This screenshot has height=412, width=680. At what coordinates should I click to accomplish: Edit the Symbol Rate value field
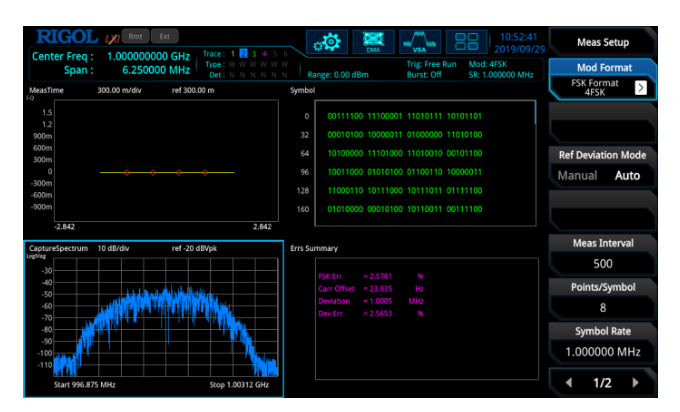[x=603, y=352]
